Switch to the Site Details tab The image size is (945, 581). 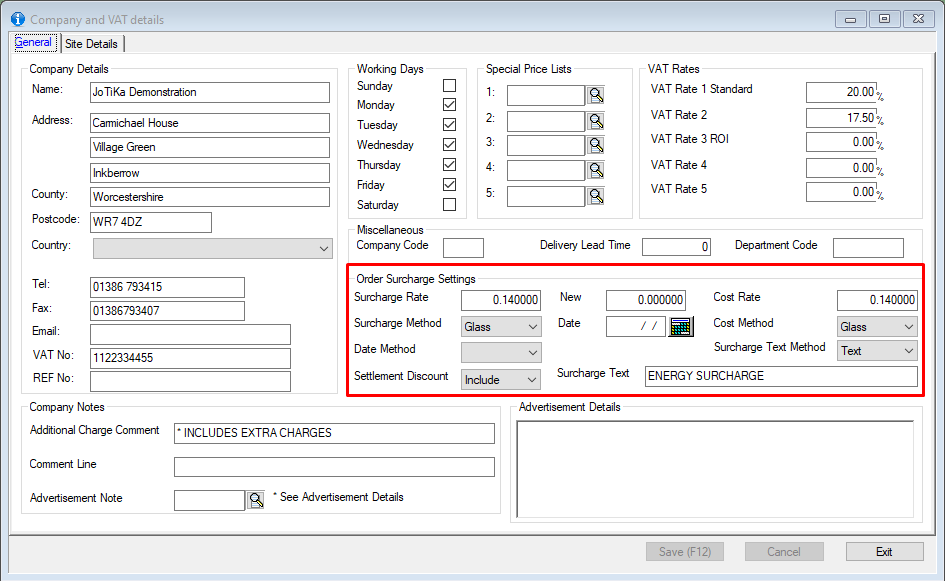pos(91,44)
